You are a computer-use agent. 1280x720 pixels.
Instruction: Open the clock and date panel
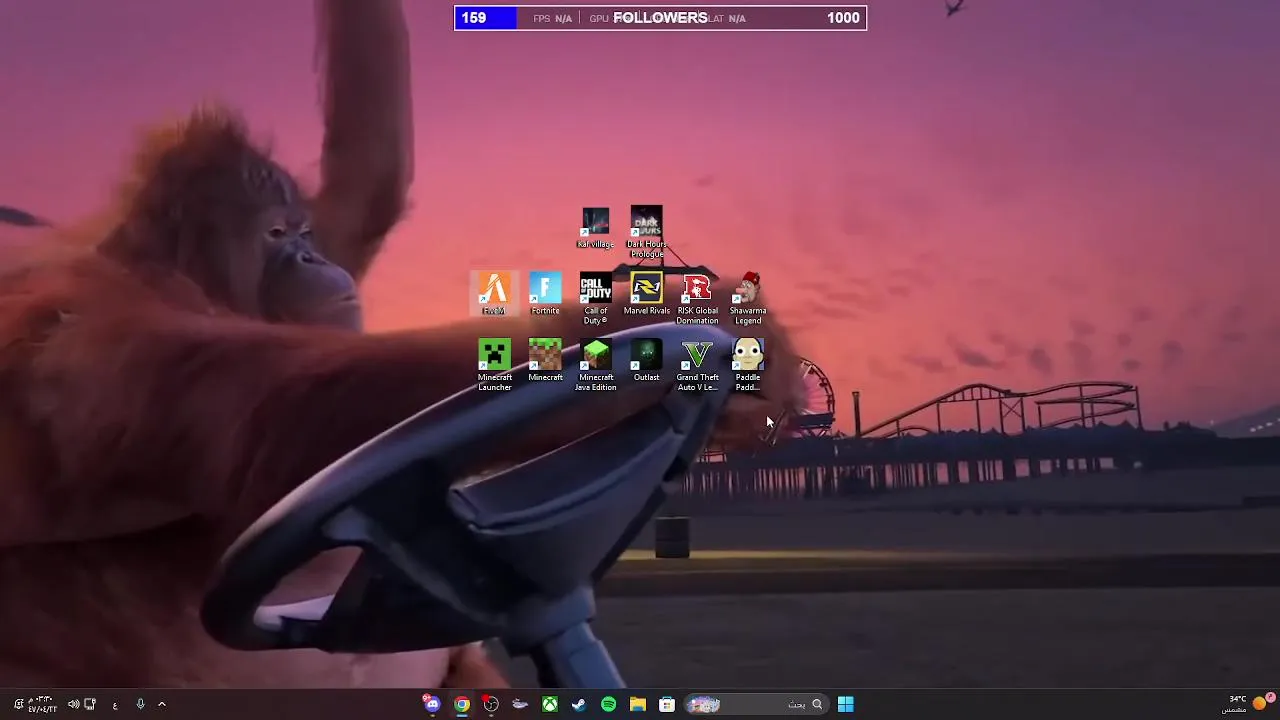[x=42, y=704]
